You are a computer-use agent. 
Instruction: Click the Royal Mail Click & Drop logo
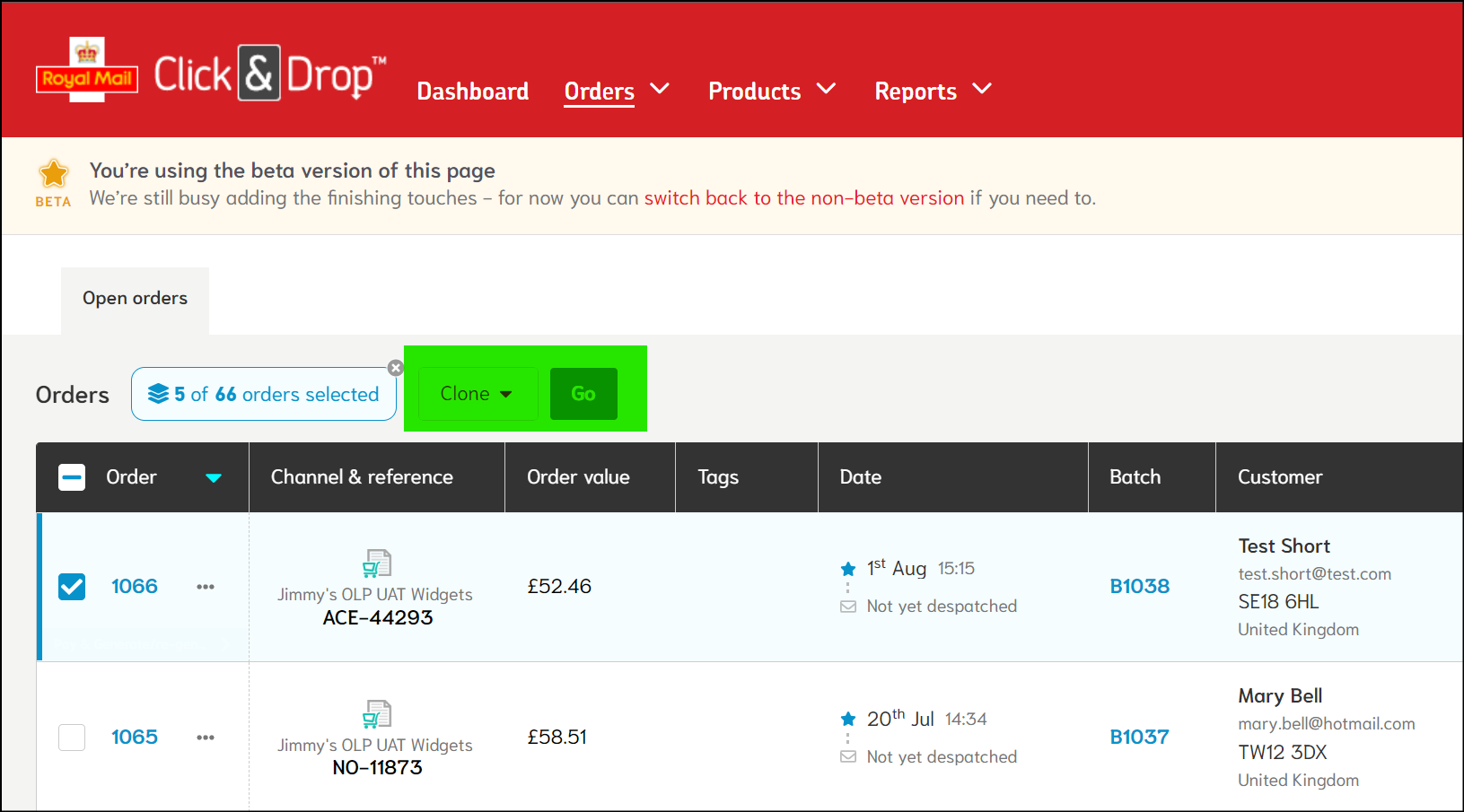click(x=211, y=74)
